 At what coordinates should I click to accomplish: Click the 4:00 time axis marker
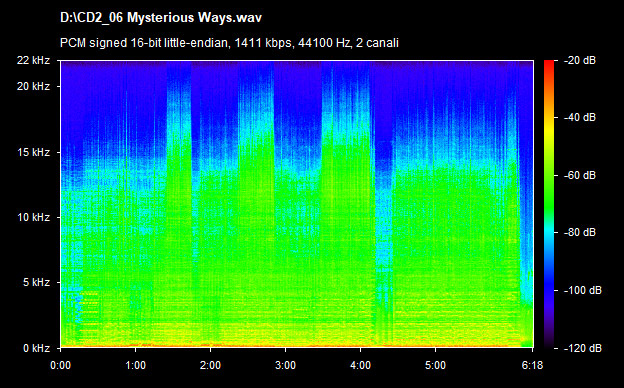coord(361,365)
